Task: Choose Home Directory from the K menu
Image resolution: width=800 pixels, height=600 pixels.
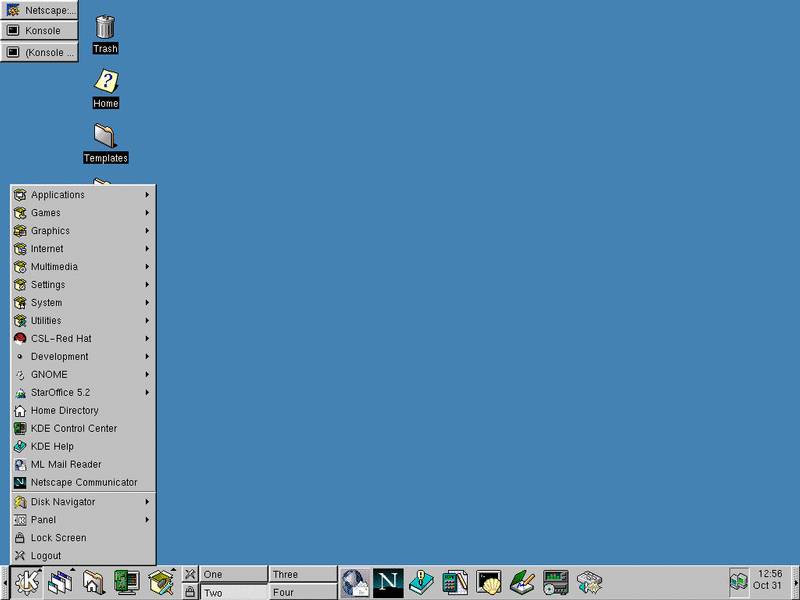Action: [83, 410]
